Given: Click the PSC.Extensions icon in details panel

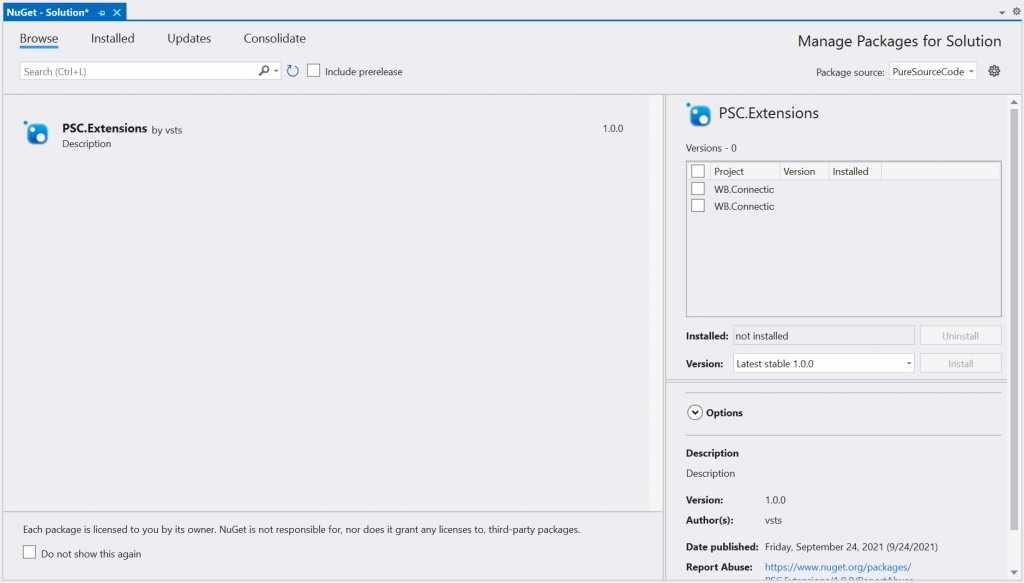Looking at the screenshot, I should [x=694, y=113].
